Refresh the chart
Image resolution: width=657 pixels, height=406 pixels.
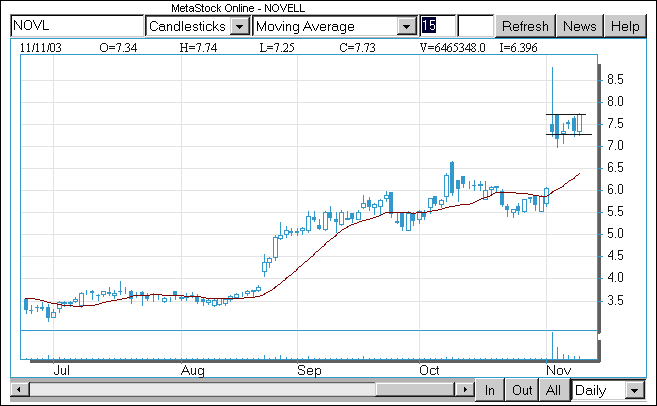[525, 26]
